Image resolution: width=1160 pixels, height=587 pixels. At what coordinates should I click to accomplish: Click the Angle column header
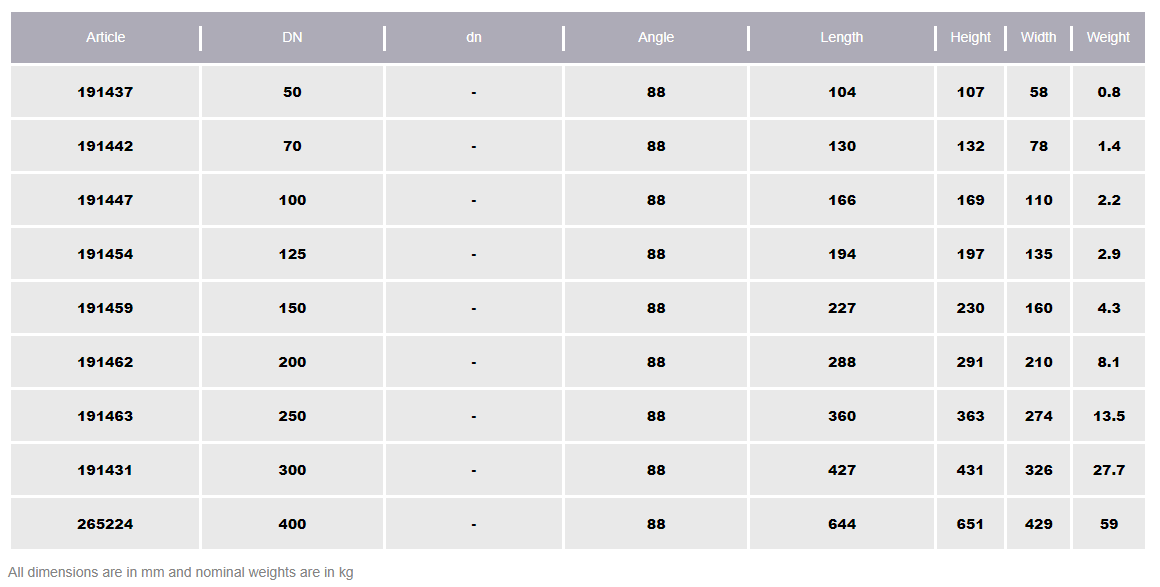[x=656, y=38]
